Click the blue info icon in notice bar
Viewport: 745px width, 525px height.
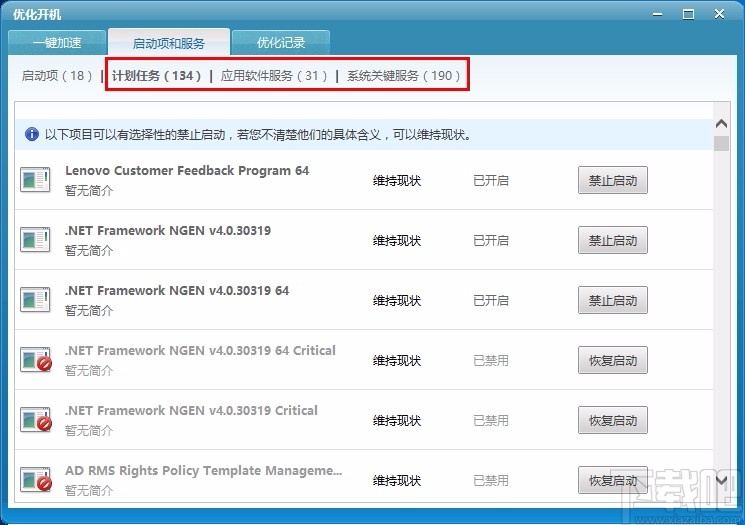32,134
